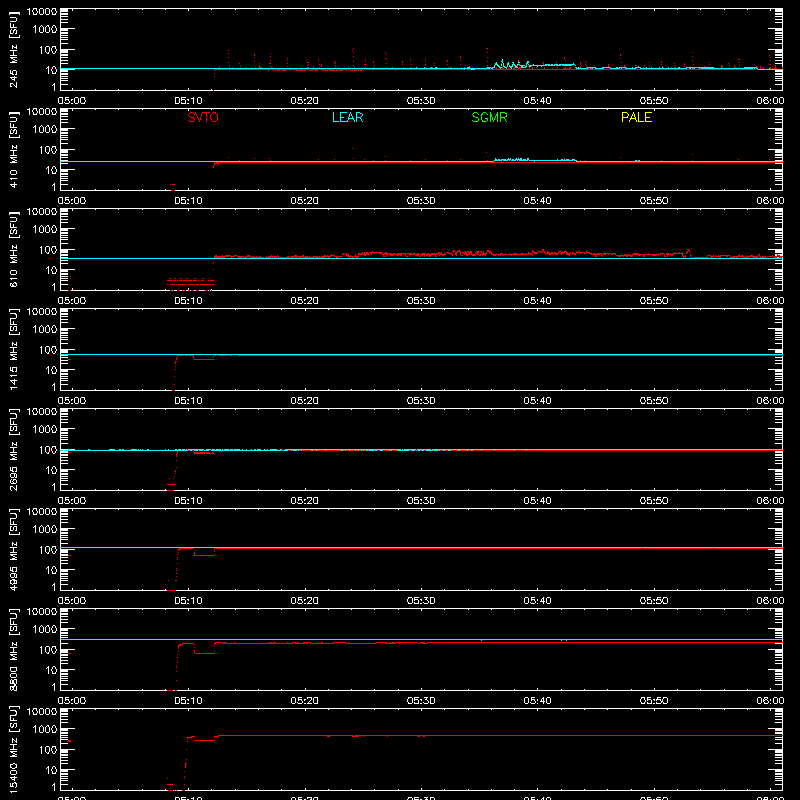
Task: Click 05:40 time label under 8800 MHz plot
Action: (x=537, y=701)
